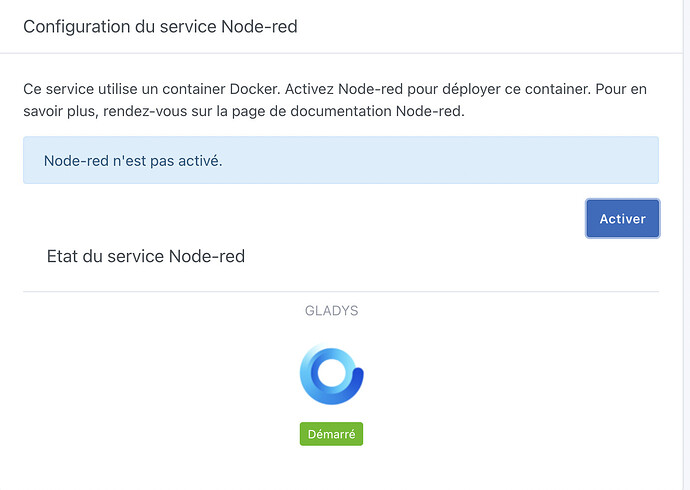Click 'pour déployer ce container' in the description
This screenshot has width=690, height=490.
pos(513,89)
